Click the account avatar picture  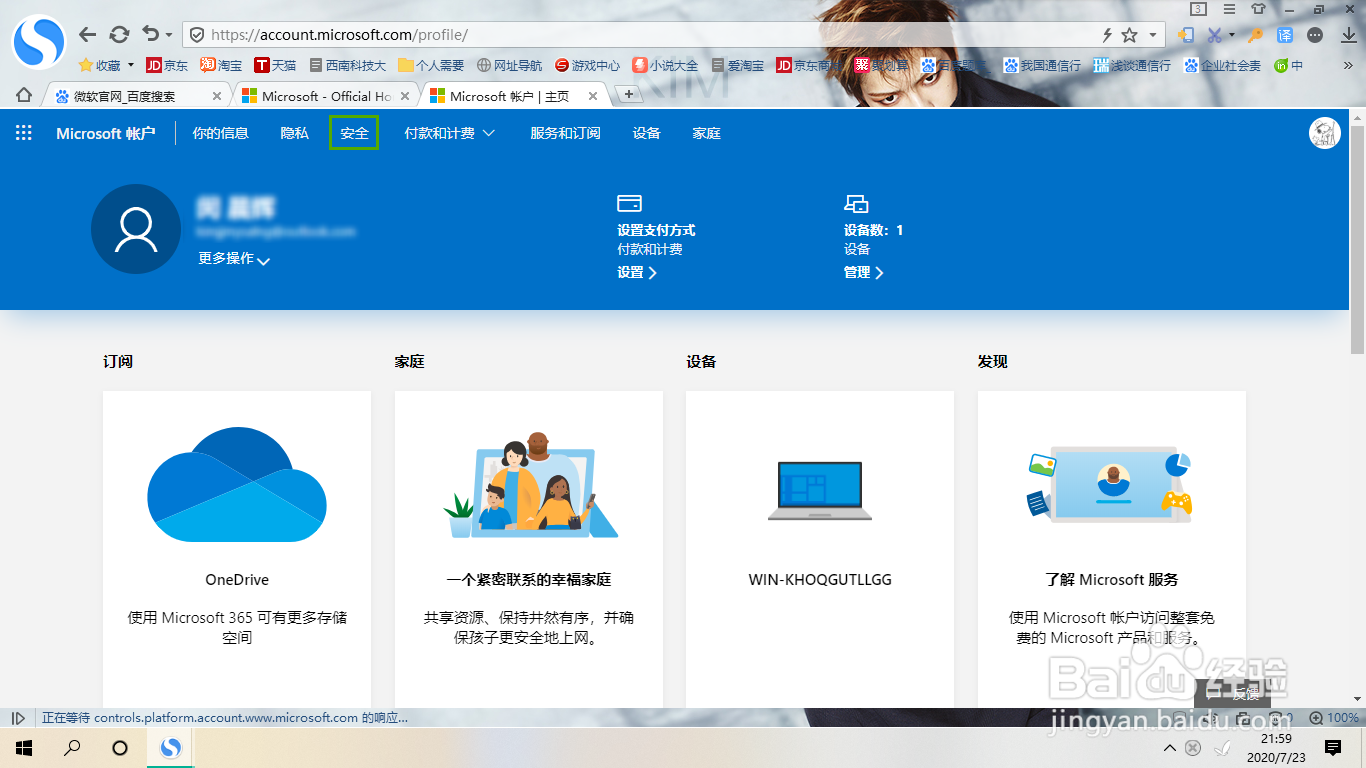pyautogui.click(x=1324, y=132)
